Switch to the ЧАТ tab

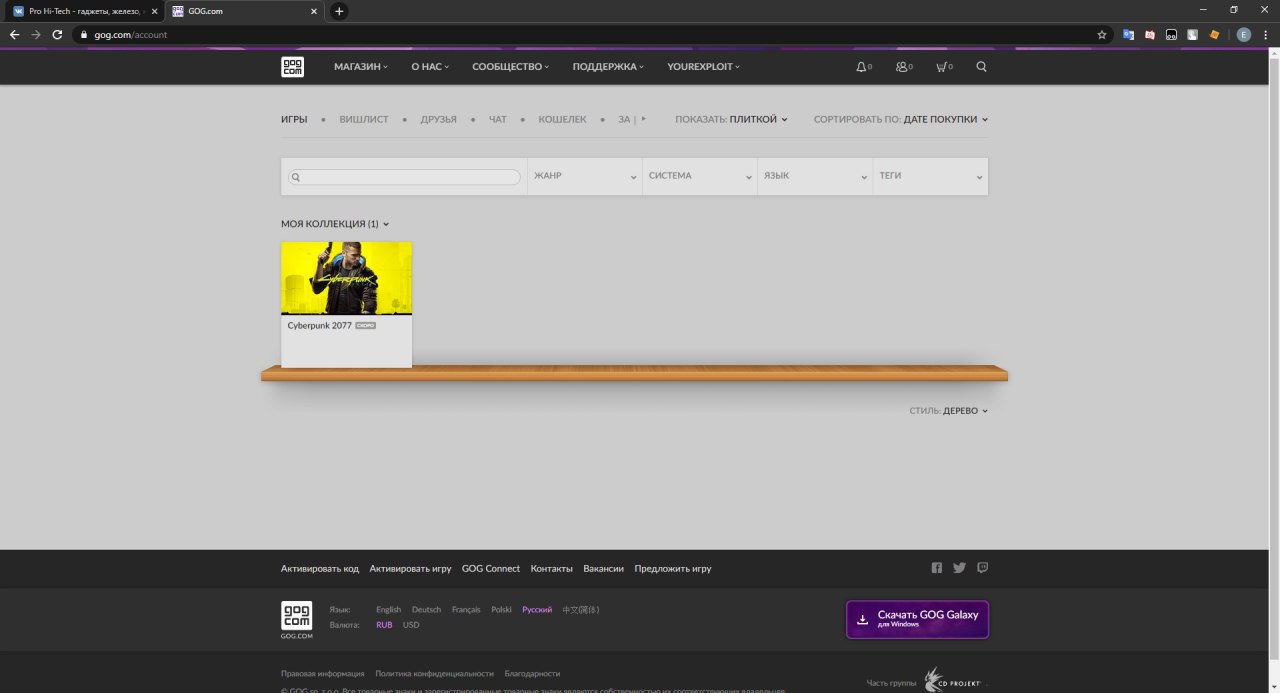point(498,119)
